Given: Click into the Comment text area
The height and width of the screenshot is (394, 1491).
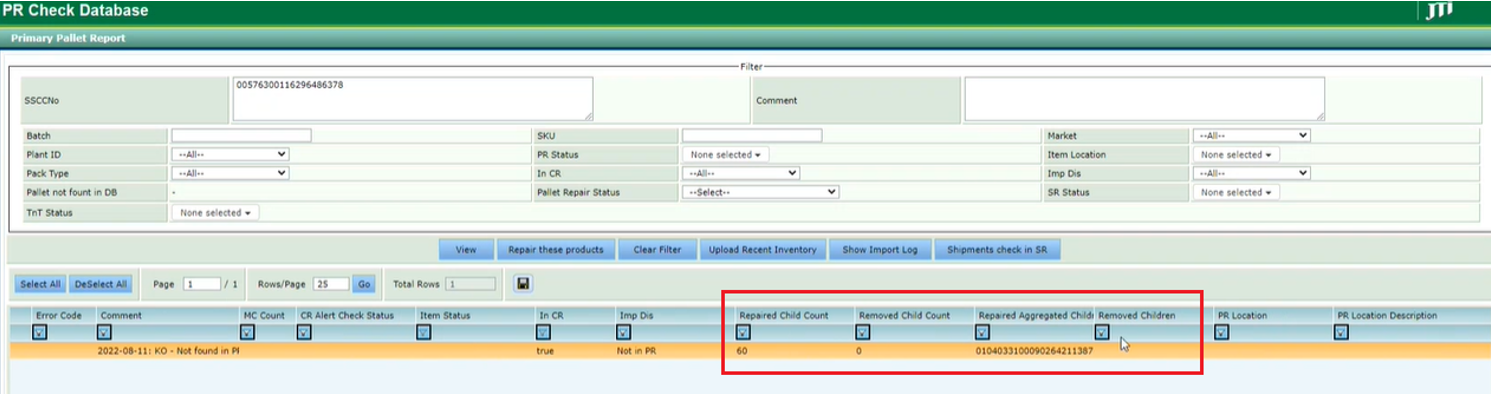Looking at the screenshot, I should click(1144, 99).
